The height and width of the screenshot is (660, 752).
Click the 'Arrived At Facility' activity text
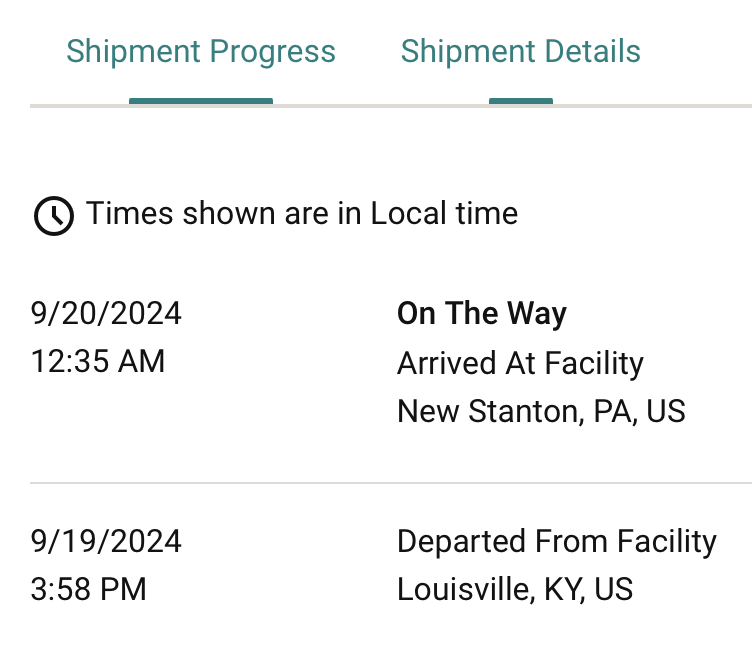520,363
